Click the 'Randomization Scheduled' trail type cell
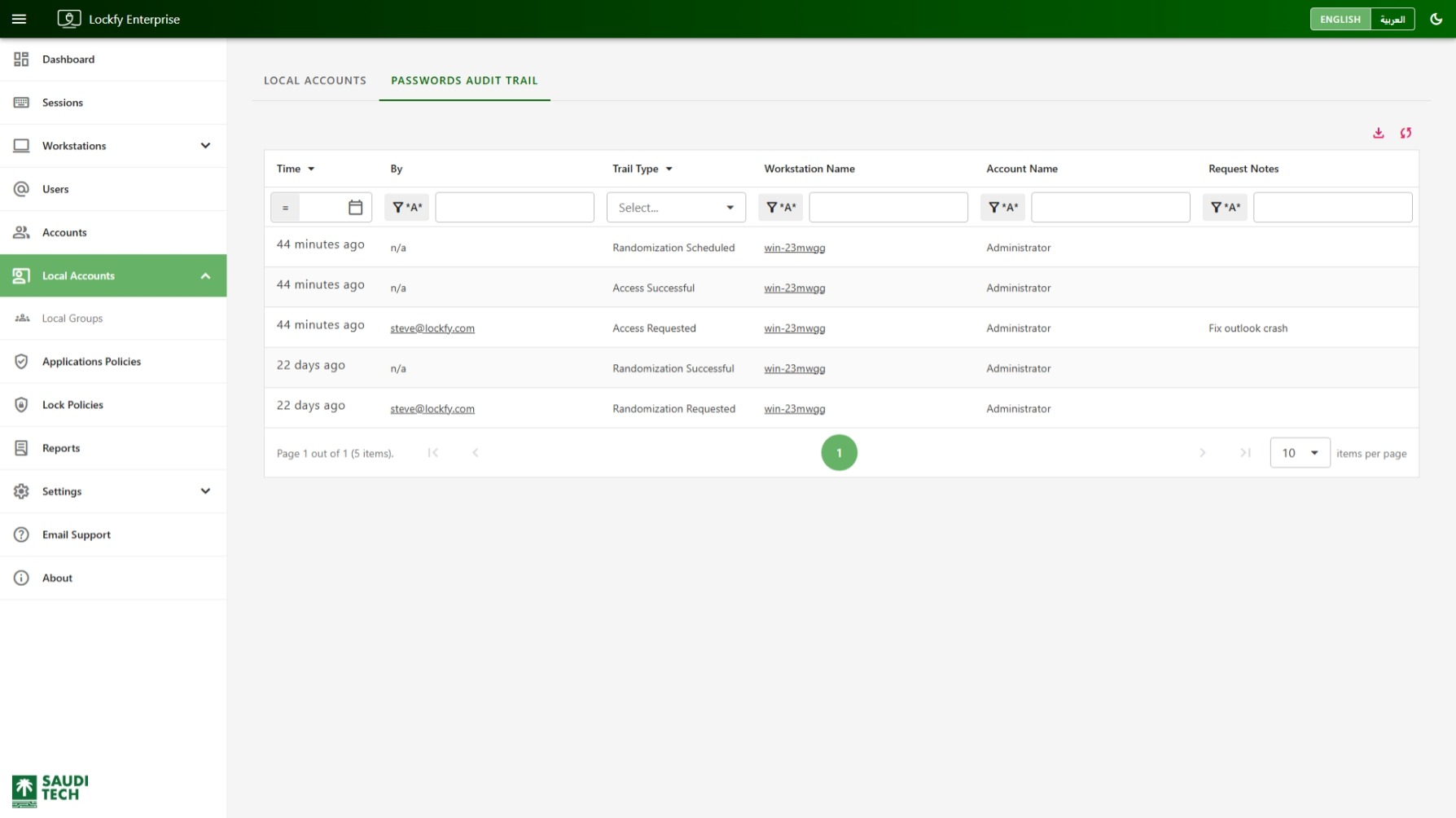The width and height of the screenshot is (1456, 818). (673, 248)
